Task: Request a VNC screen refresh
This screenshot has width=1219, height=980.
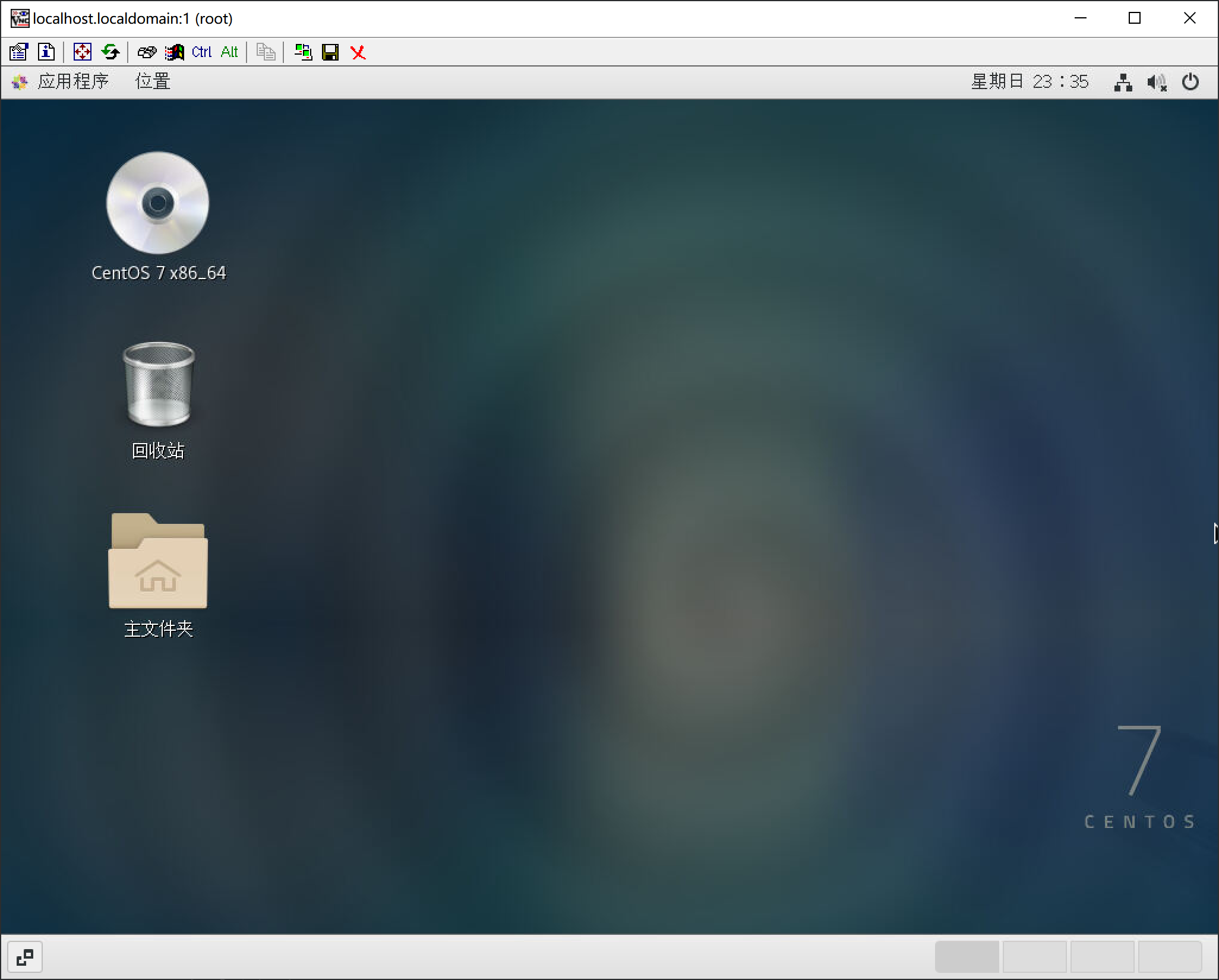Action: pos(110,52)
